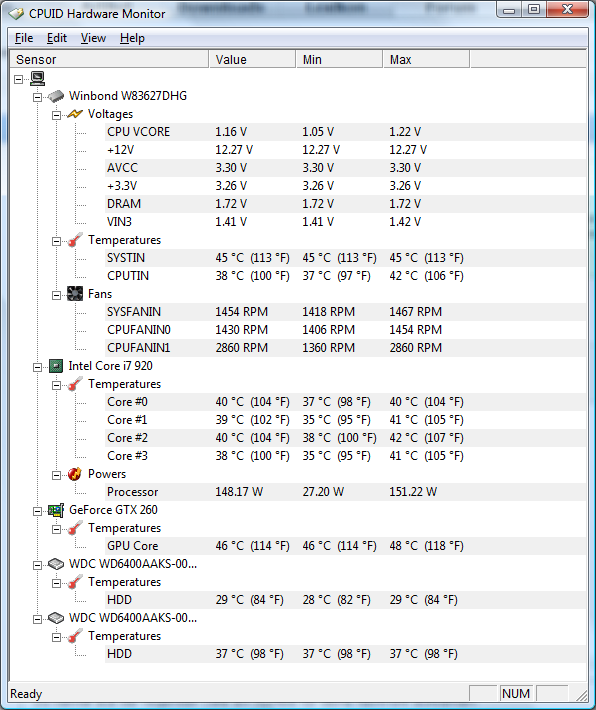Select the CPU VCORE voltage row
596x710 pixels.
[345, 132]
